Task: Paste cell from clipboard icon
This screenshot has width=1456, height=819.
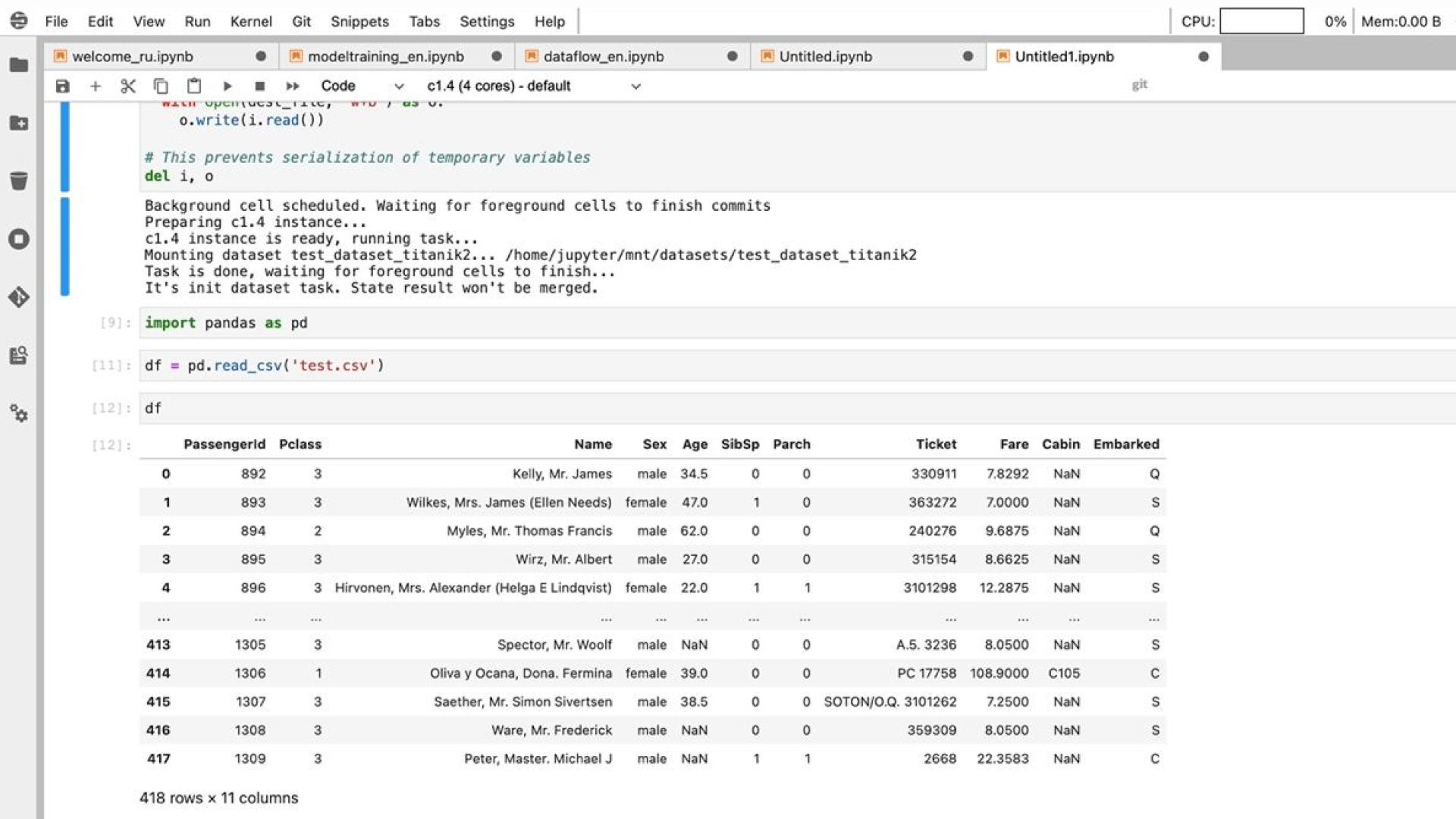Action: (x=194, y=86)
